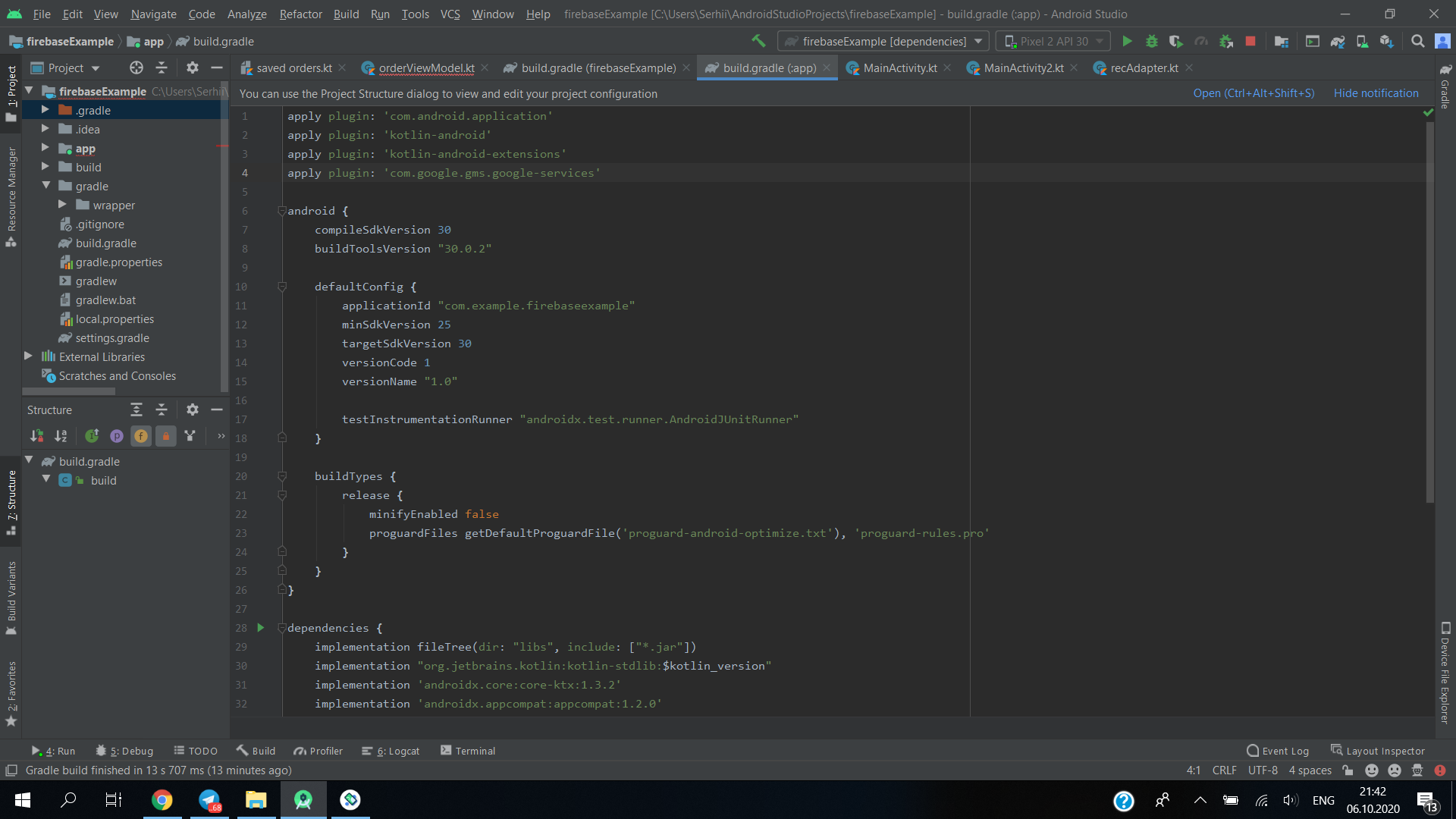The width and height of the screenshot is (1456, 819).
Task: Click the user account avatar icon
Action: [1442, 41]
